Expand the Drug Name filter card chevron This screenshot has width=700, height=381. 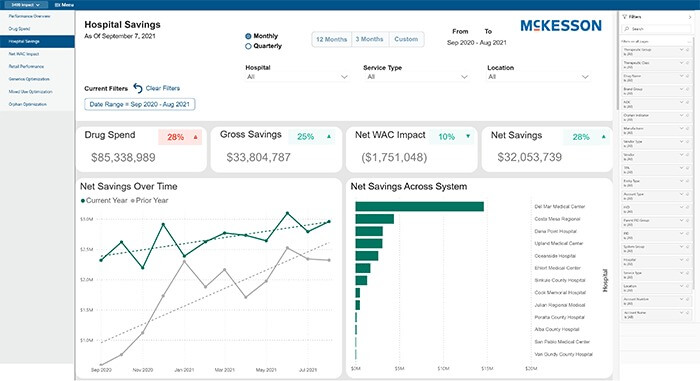[x=682, y=76]
